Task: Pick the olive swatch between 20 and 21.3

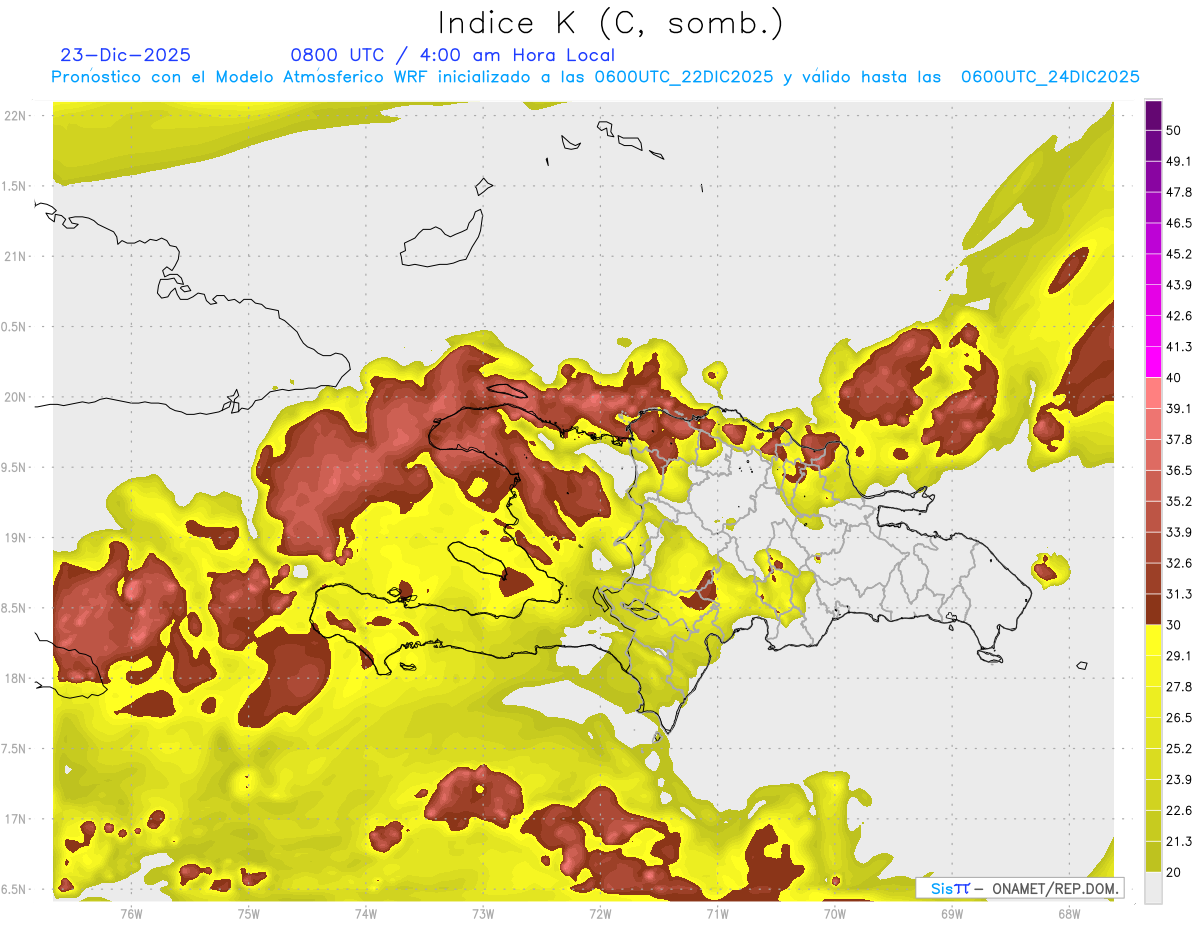Action: point(1153,857)
